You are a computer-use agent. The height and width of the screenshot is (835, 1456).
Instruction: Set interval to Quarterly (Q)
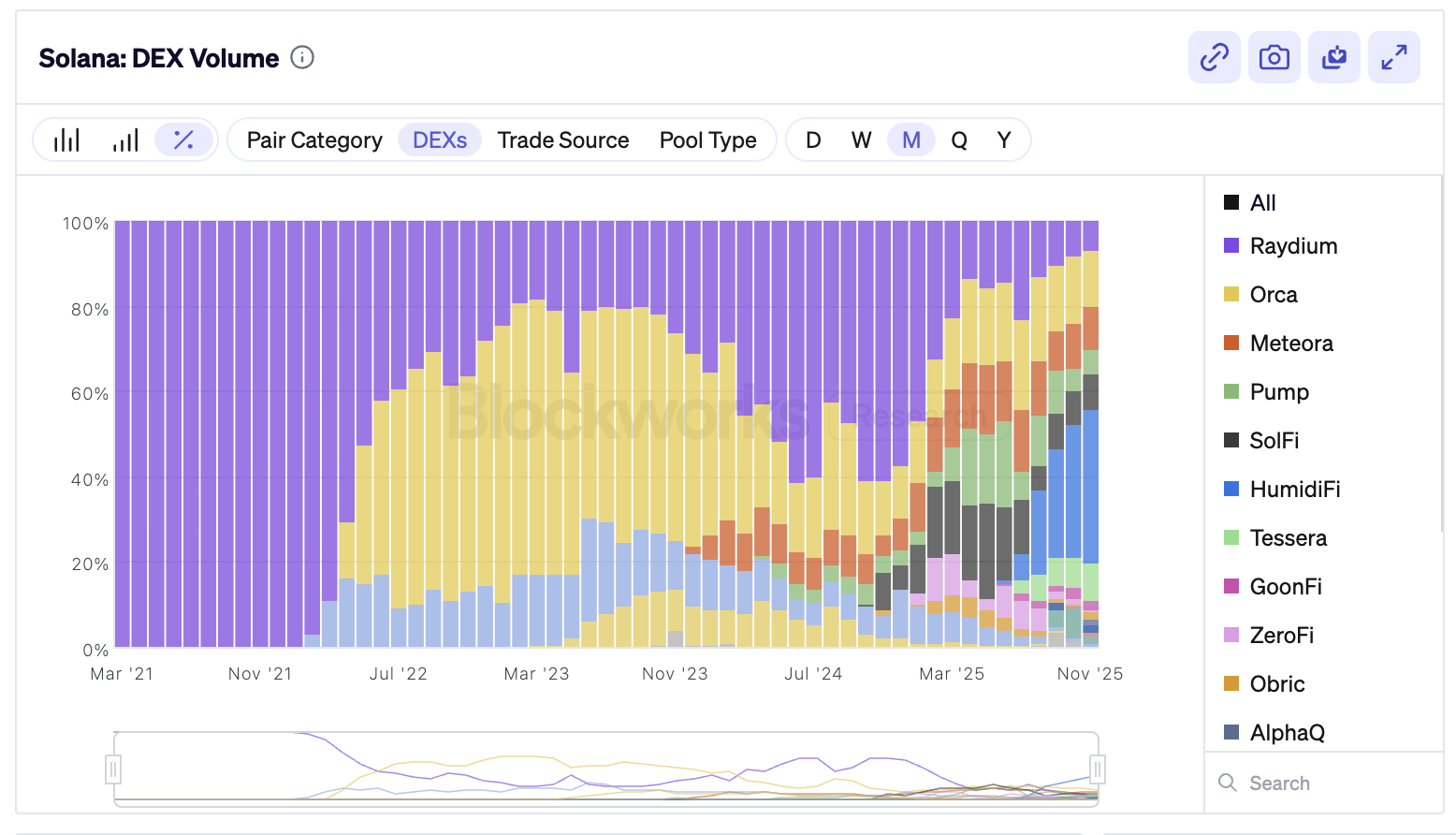point(958,140)
